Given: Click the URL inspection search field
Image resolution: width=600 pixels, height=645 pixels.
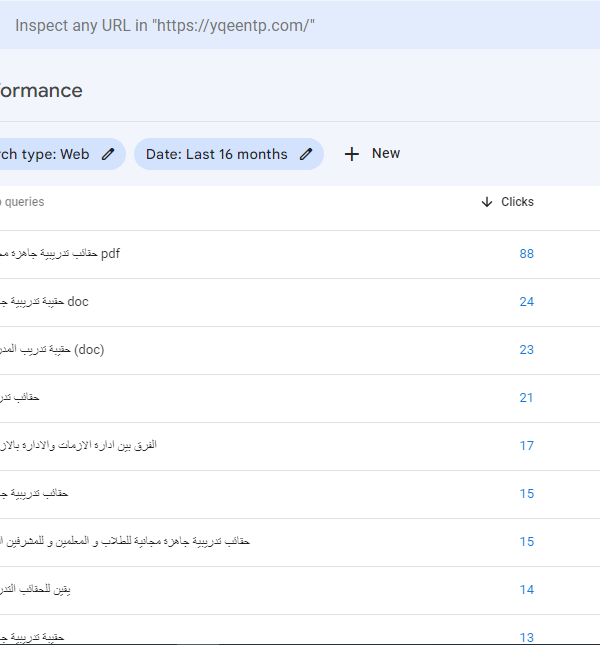Looking at the screenshot, I should pos(300,26).
